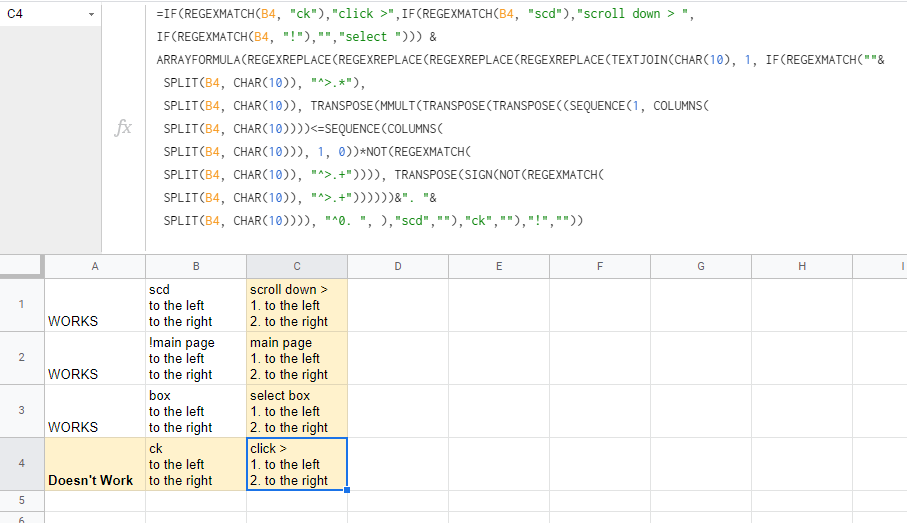Click cell C3 starting with select box
The width and height of the screenshot is (907, 523).
coord(297,411)
